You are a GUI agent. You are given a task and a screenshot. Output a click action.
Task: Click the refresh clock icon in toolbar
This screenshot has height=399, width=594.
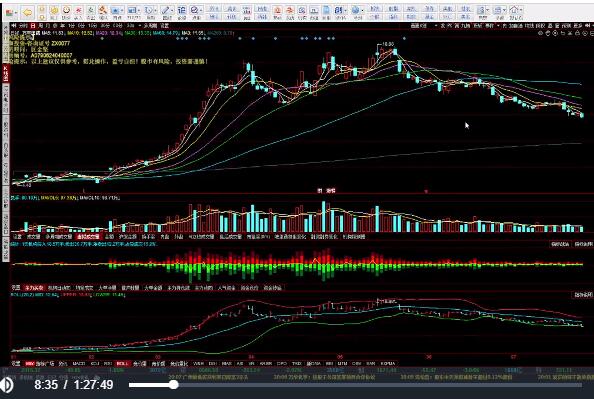[x=148, y=11]
